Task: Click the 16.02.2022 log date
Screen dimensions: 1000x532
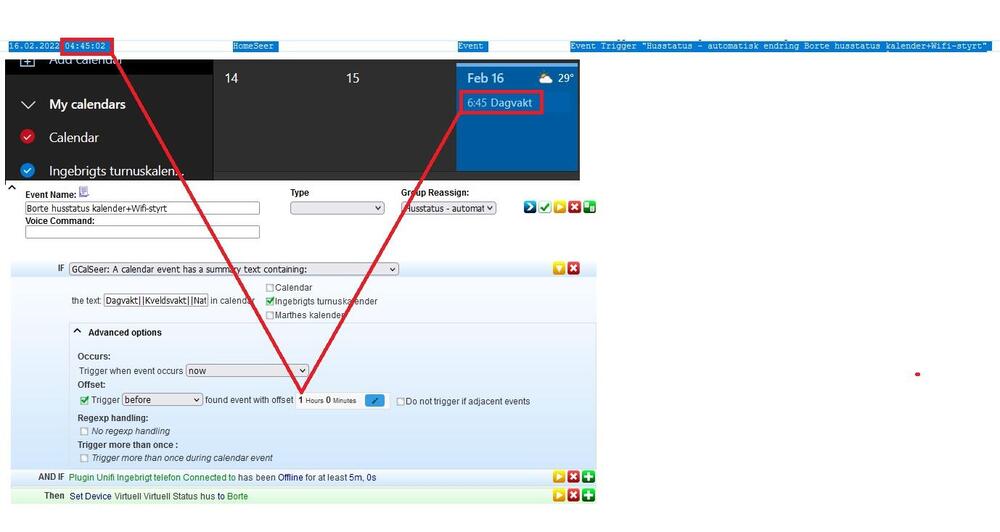Action: (x=34, y=46)
